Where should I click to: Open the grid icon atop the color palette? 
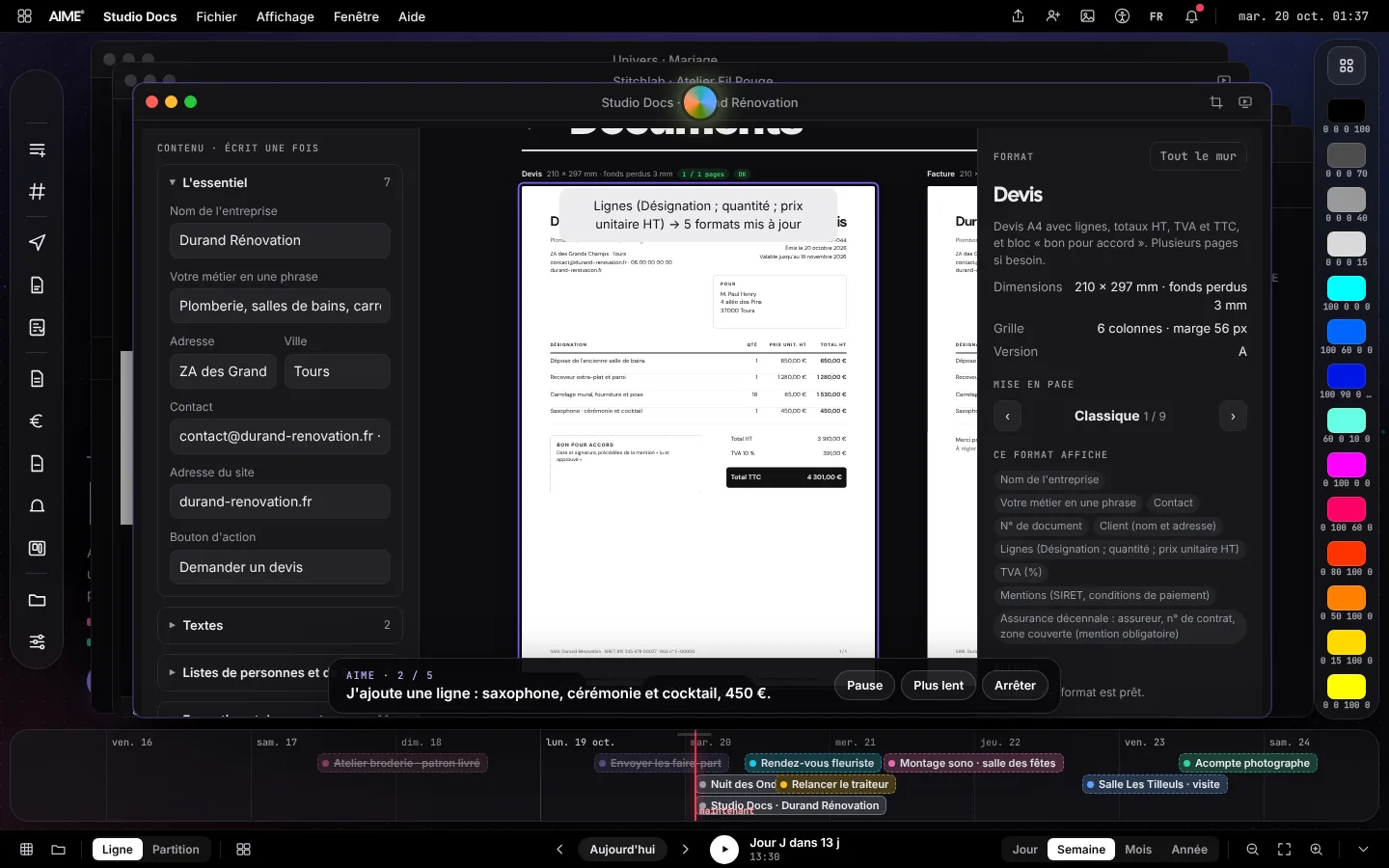(x=1347, y=66)
